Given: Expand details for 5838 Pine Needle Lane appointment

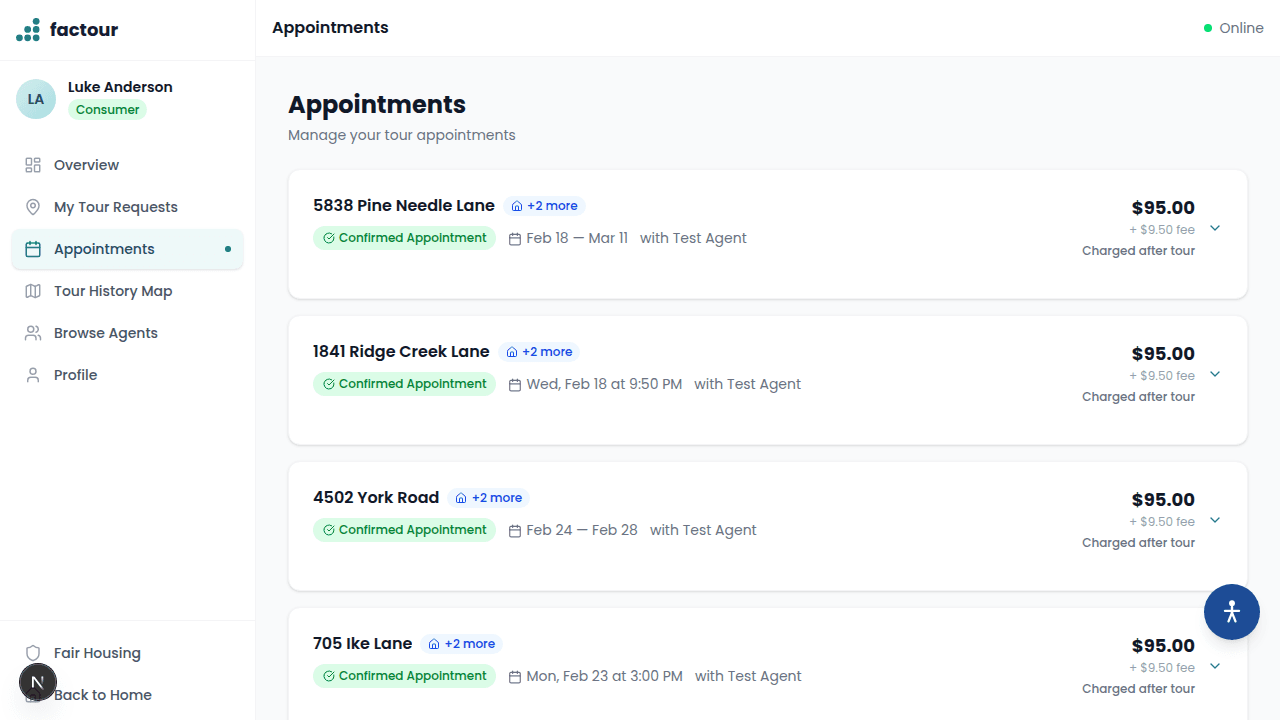Looking at the screenshot, I should pyautogui.click(x=1214, y=228).
